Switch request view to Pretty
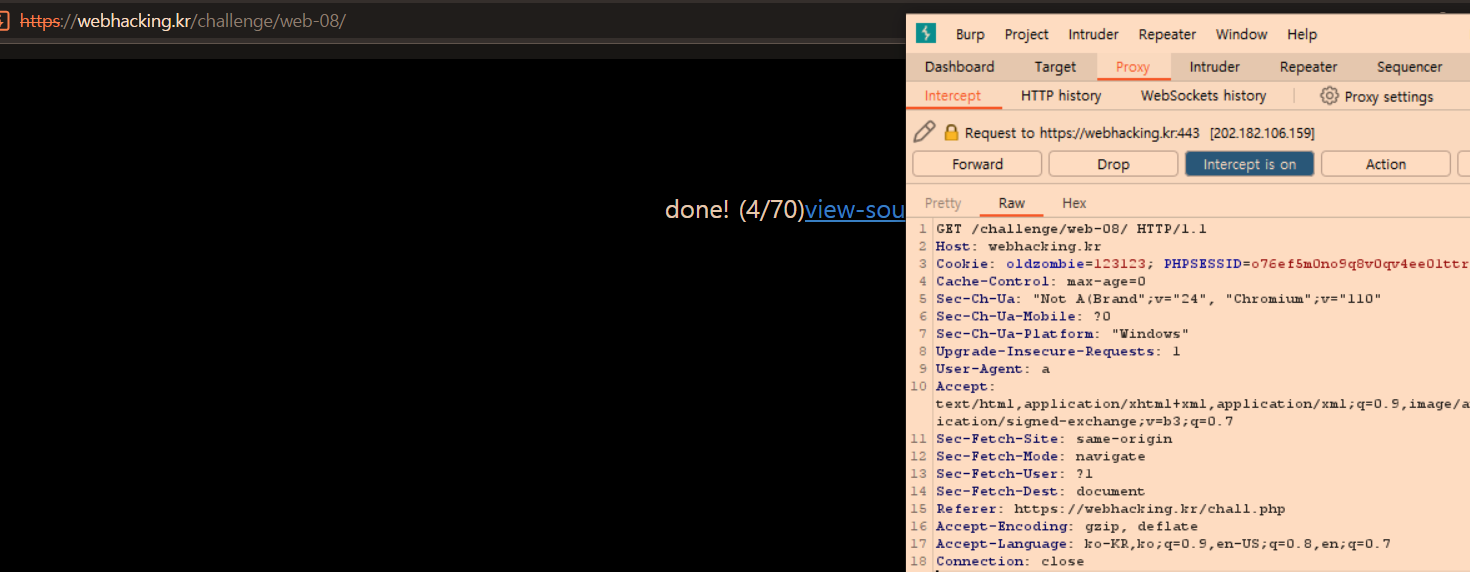Image resolution: width=1470 pixels, height=572 pixels. pos(943,203)
